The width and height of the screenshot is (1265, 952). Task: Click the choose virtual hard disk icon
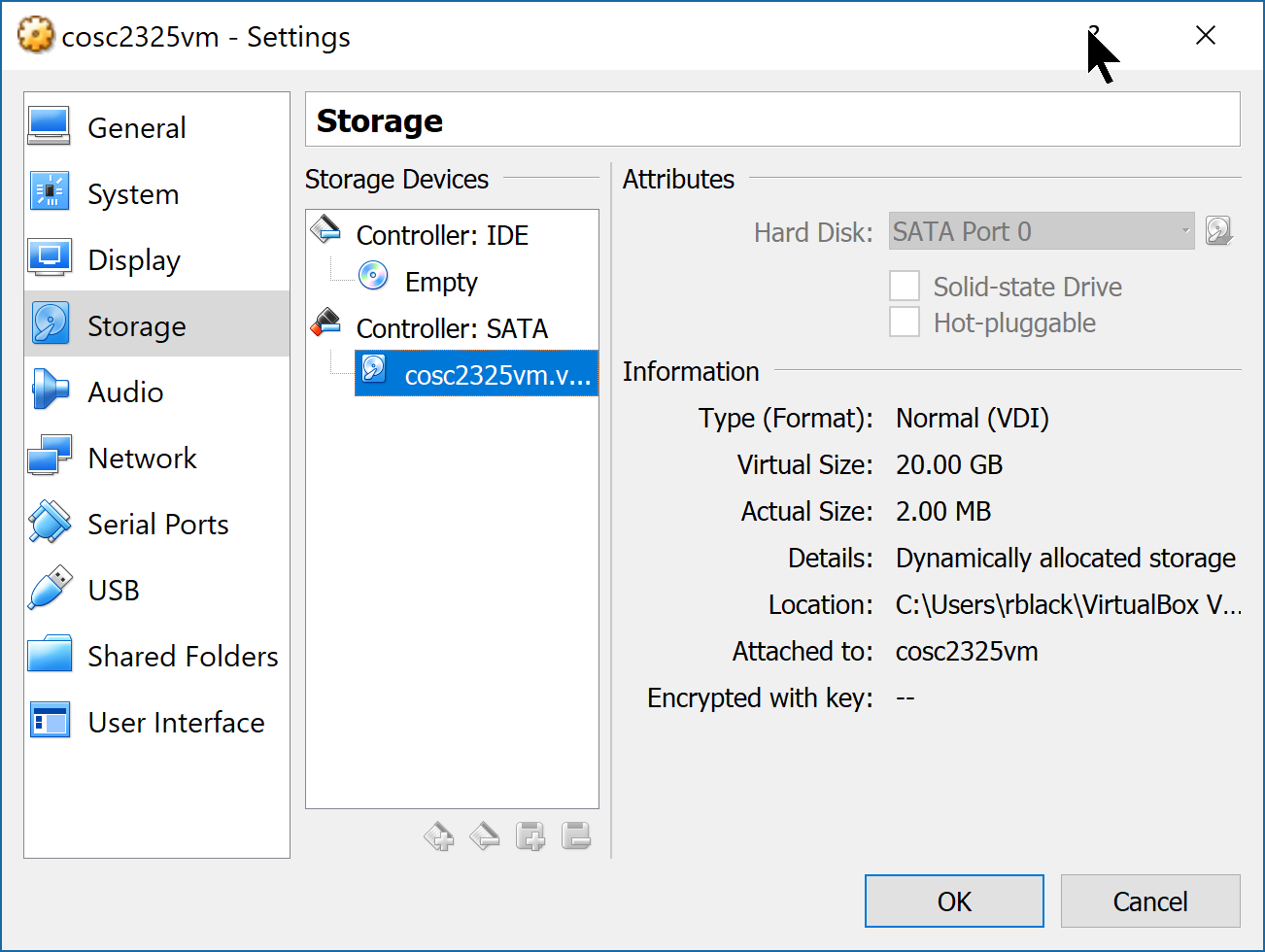(1219, 231)
